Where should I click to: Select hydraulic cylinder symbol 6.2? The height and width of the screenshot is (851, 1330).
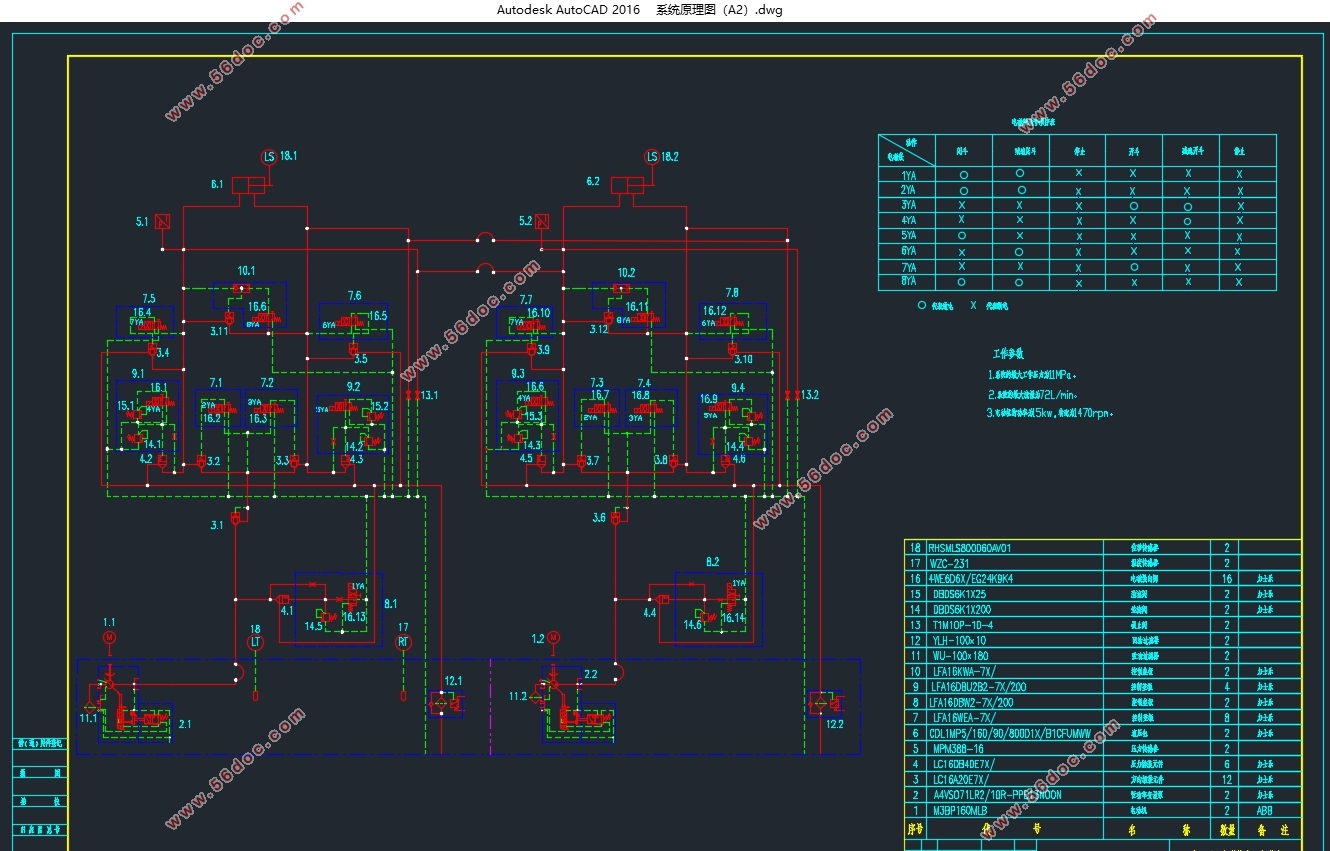coord(628,185)
